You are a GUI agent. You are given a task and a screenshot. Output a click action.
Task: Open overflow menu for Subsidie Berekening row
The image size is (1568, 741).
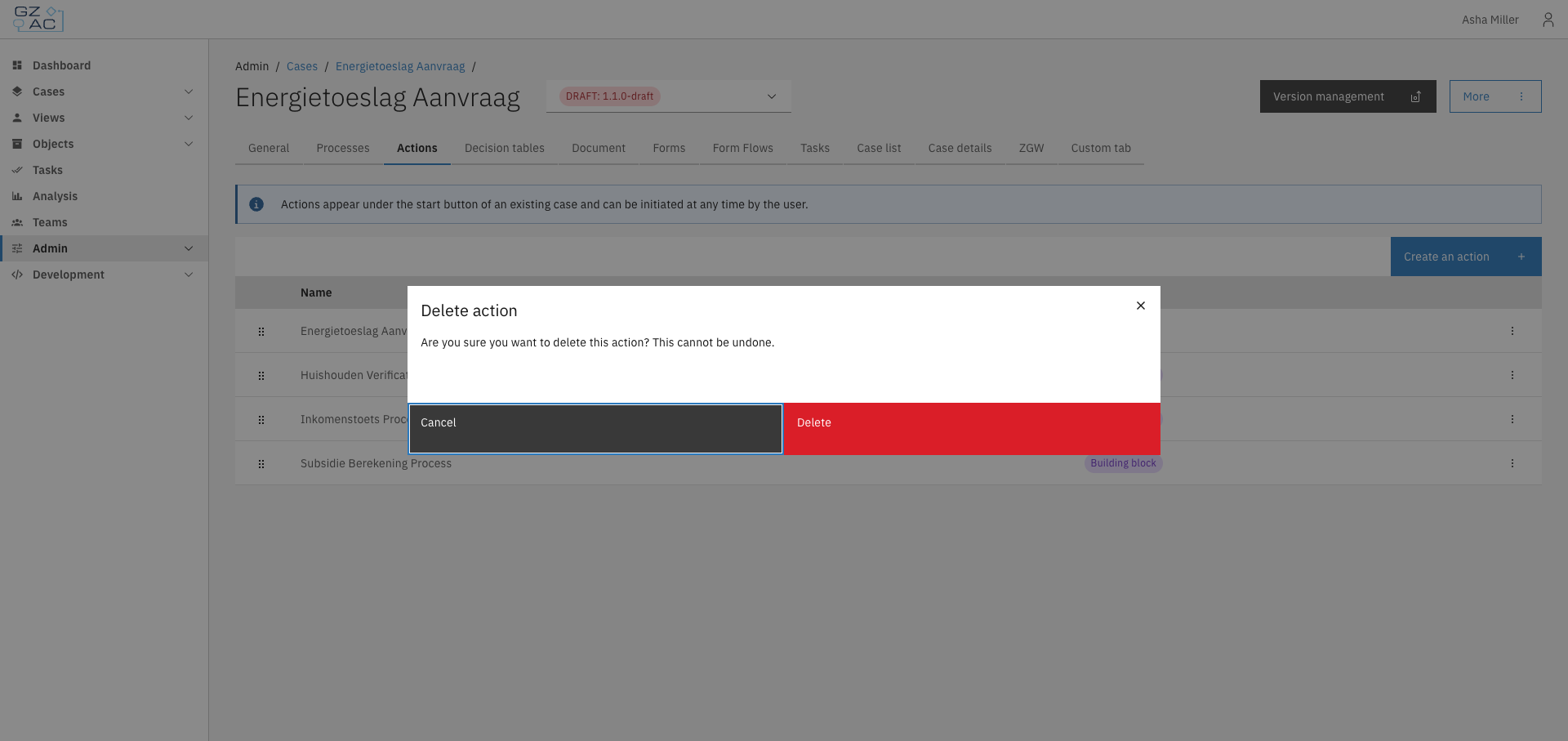[1512, 463]
